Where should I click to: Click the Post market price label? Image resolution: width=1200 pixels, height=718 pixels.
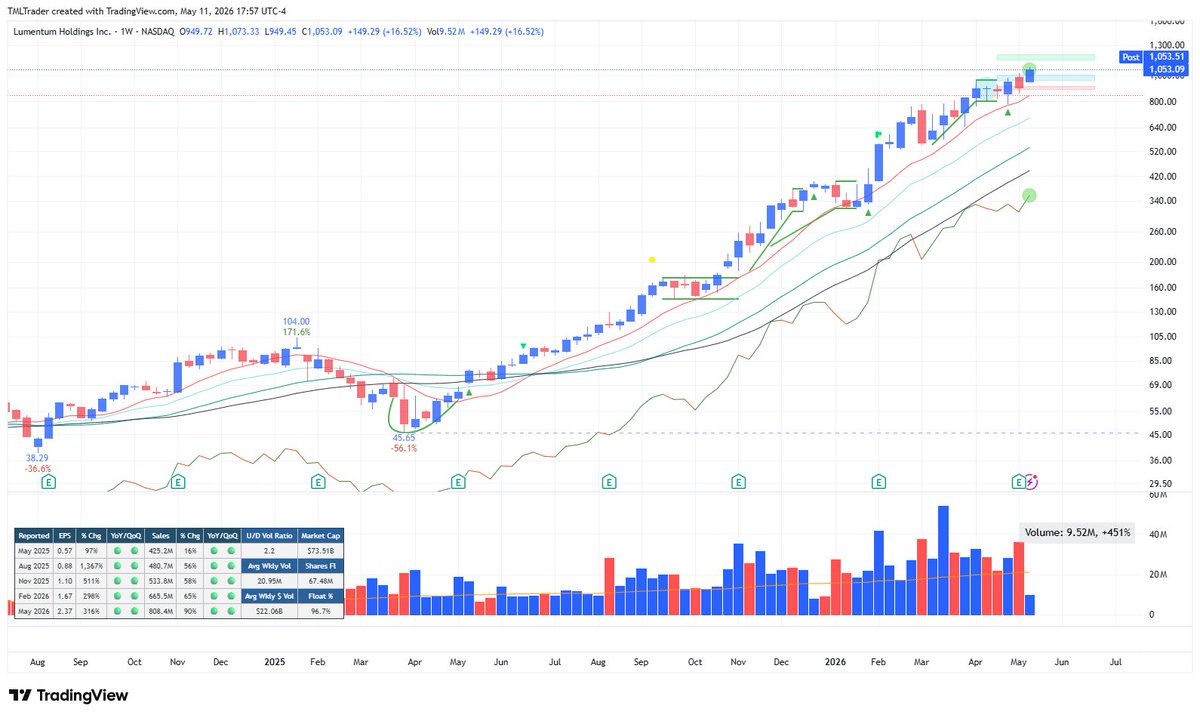(1131, 58)
